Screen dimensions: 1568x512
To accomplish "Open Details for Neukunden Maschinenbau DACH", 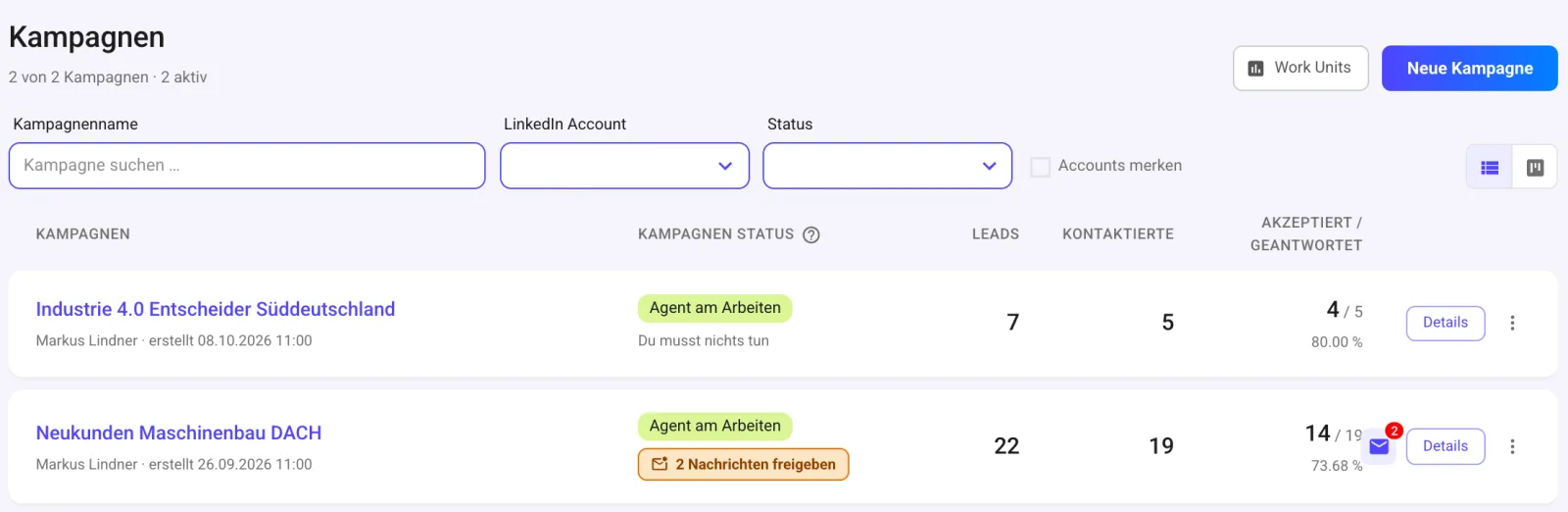I will tap(1445, 446).
